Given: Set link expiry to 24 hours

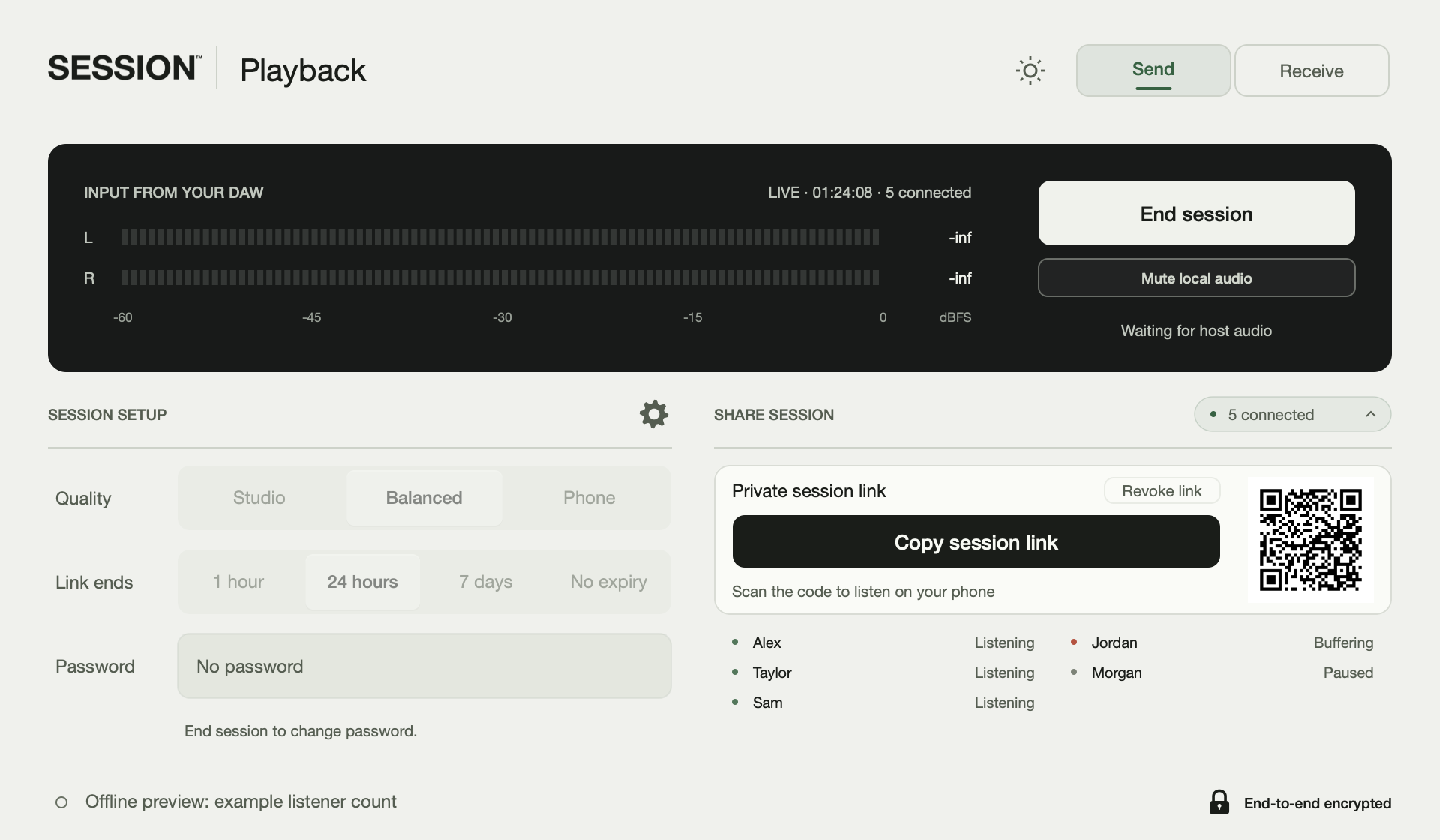Looking at the screenshot, I should pyautogui.click(x=363, y=582).
